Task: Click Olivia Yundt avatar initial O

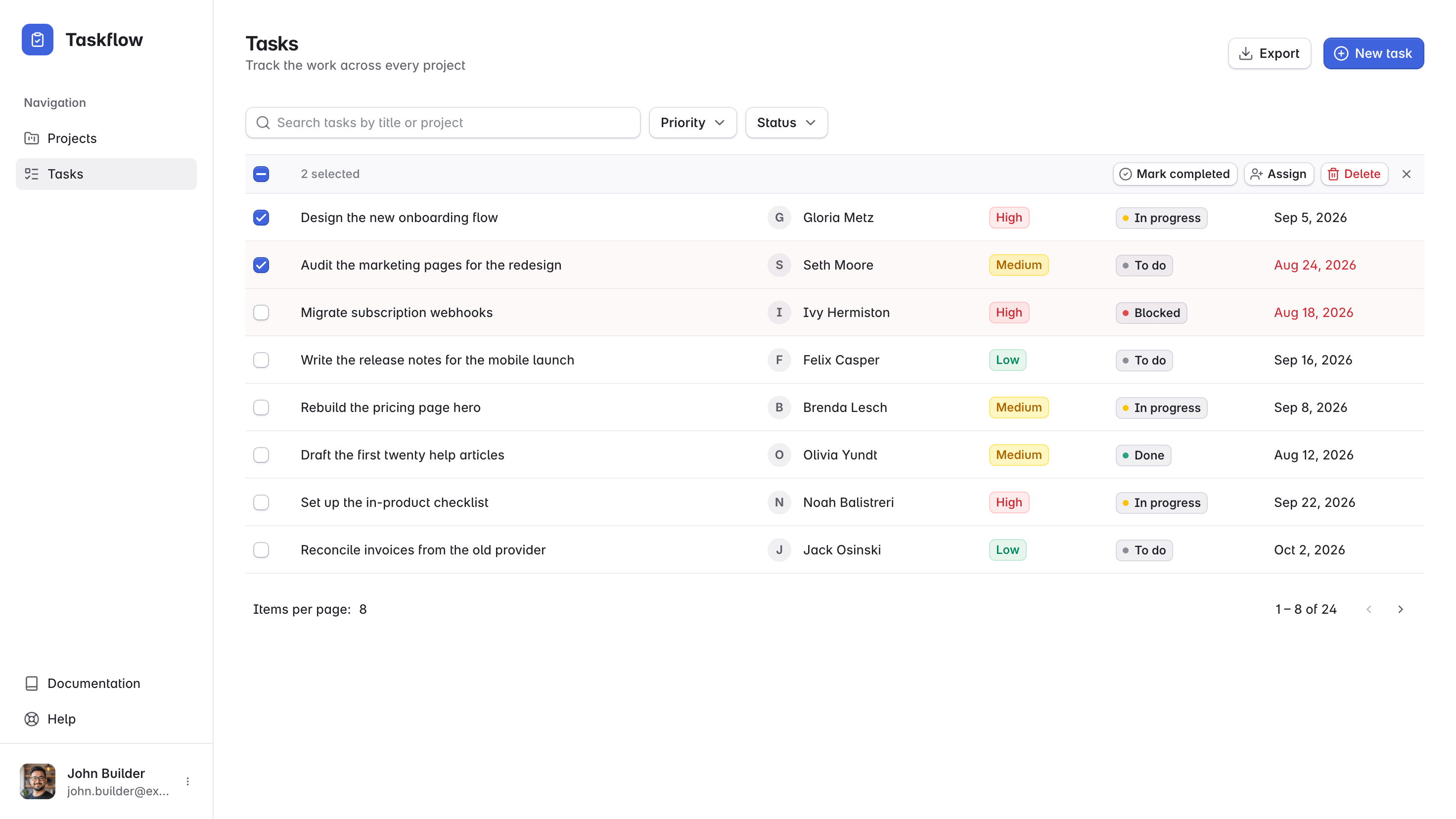Action: coord(779,455)
